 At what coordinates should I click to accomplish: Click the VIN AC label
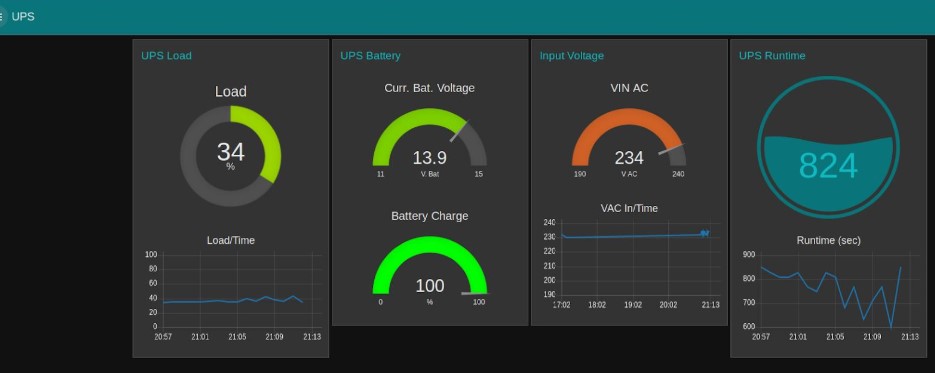pyautogui.click(x=629, y=88)
